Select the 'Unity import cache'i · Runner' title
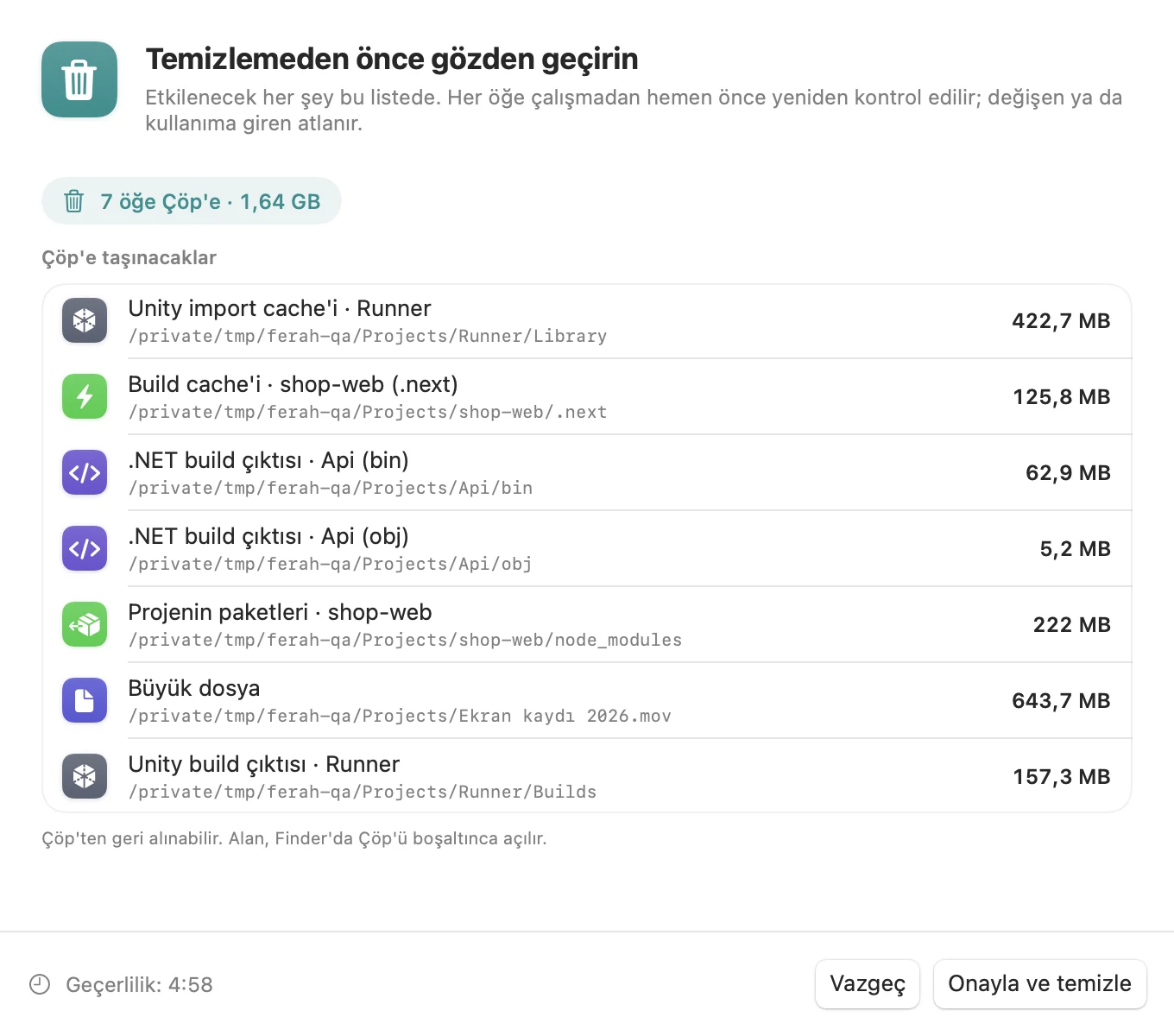The image size is (1174, 1036). pos(280,308)
